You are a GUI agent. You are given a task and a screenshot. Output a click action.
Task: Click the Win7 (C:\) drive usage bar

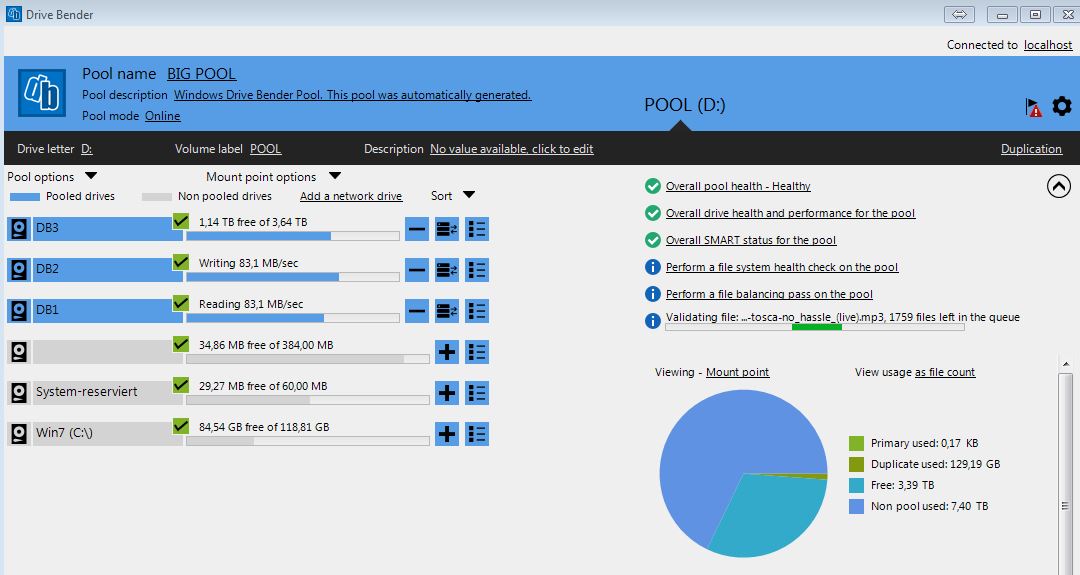[x=308, y=441]
